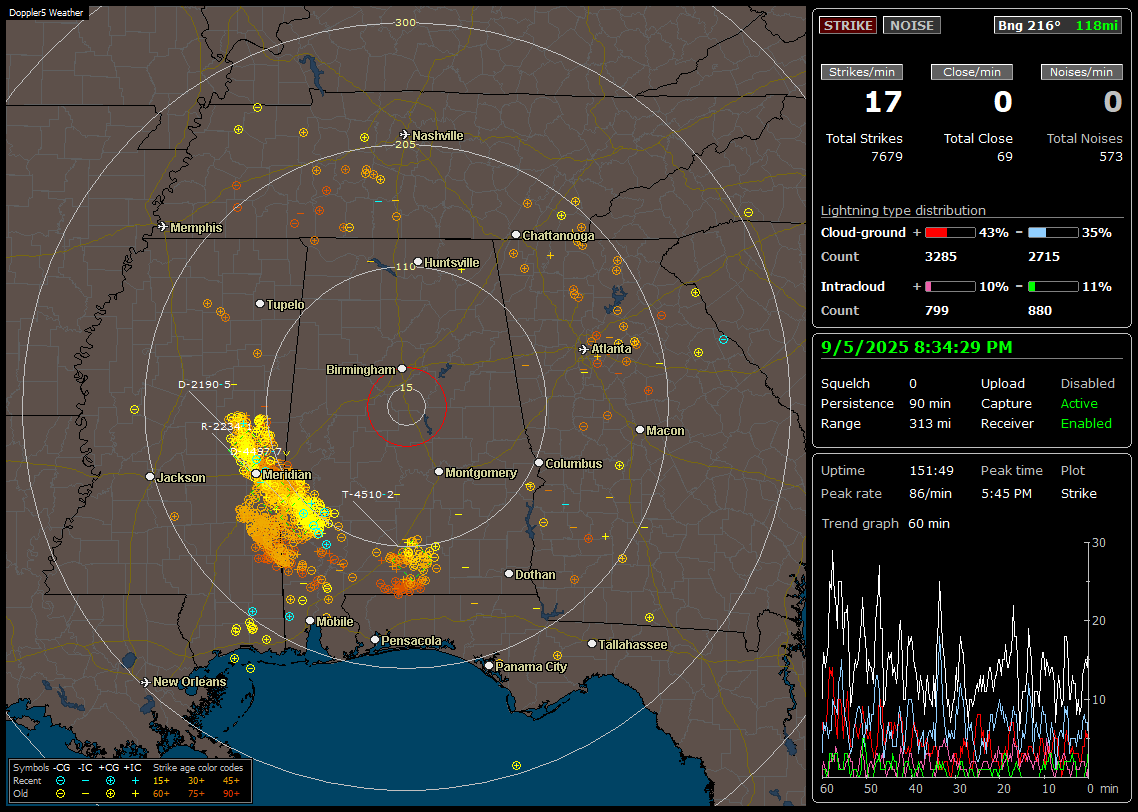Image resolution: width=1138 pixels, height=812 pixels.
Task: Click the Memphis airport icon
Action: (x=163, y=227)
